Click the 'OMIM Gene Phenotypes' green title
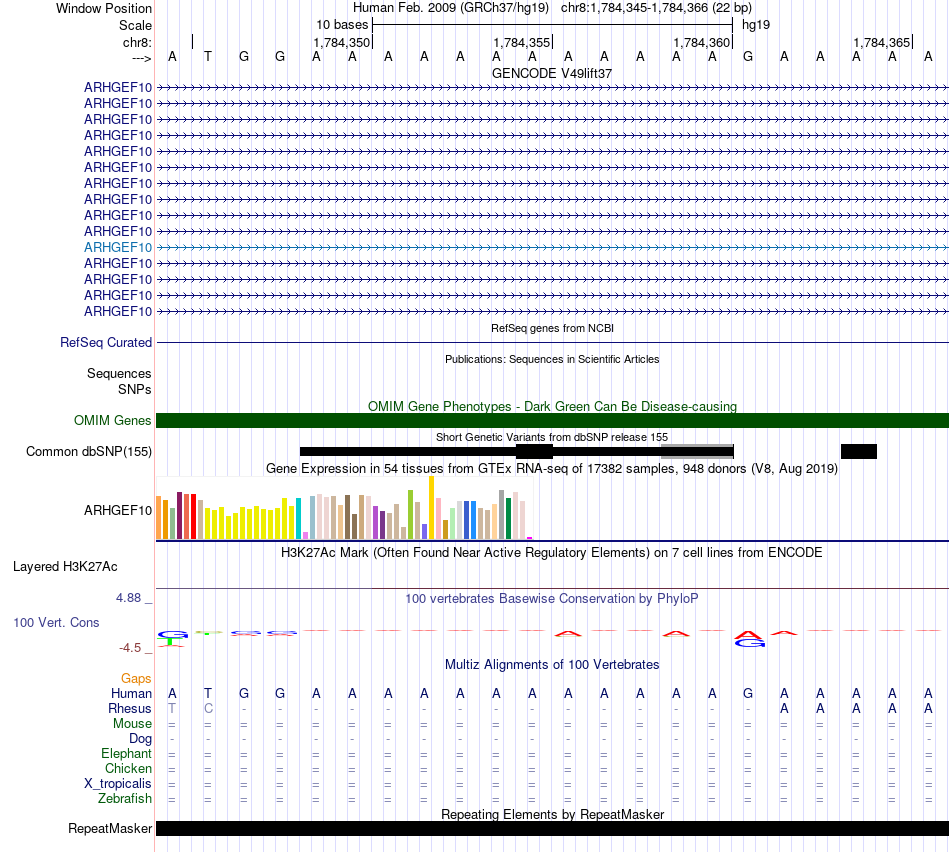950x852 pixels. coord(552,407)
